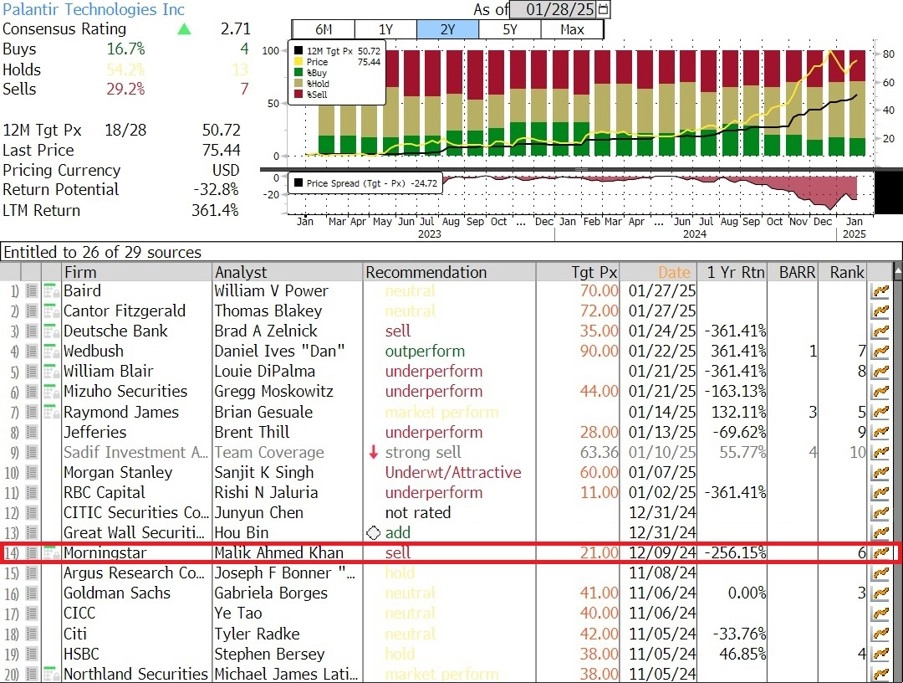The width and height of the screenshot is (903, 683).
Task: Open analyst Daniel Ives "Dan"
Action: tap(279, 351)
